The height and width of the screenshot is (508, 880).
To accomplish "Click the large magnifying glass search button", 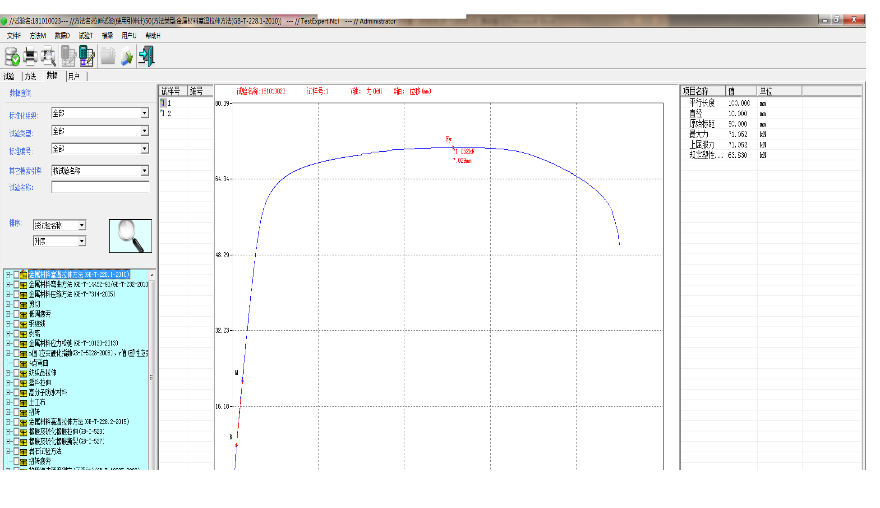I will tap(130, 236).
